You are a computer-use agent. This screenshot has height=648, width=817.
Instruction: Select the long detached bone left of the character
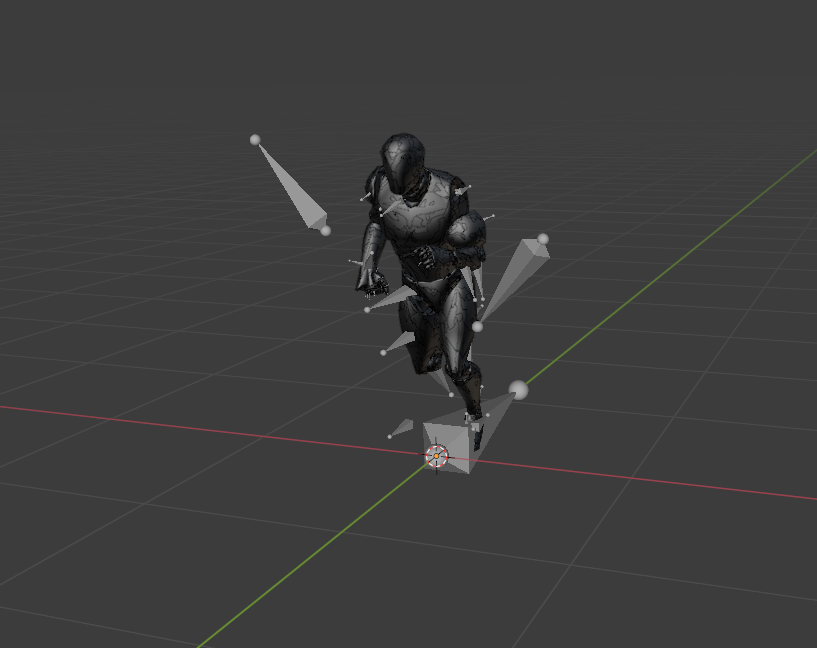pos(294,189)
